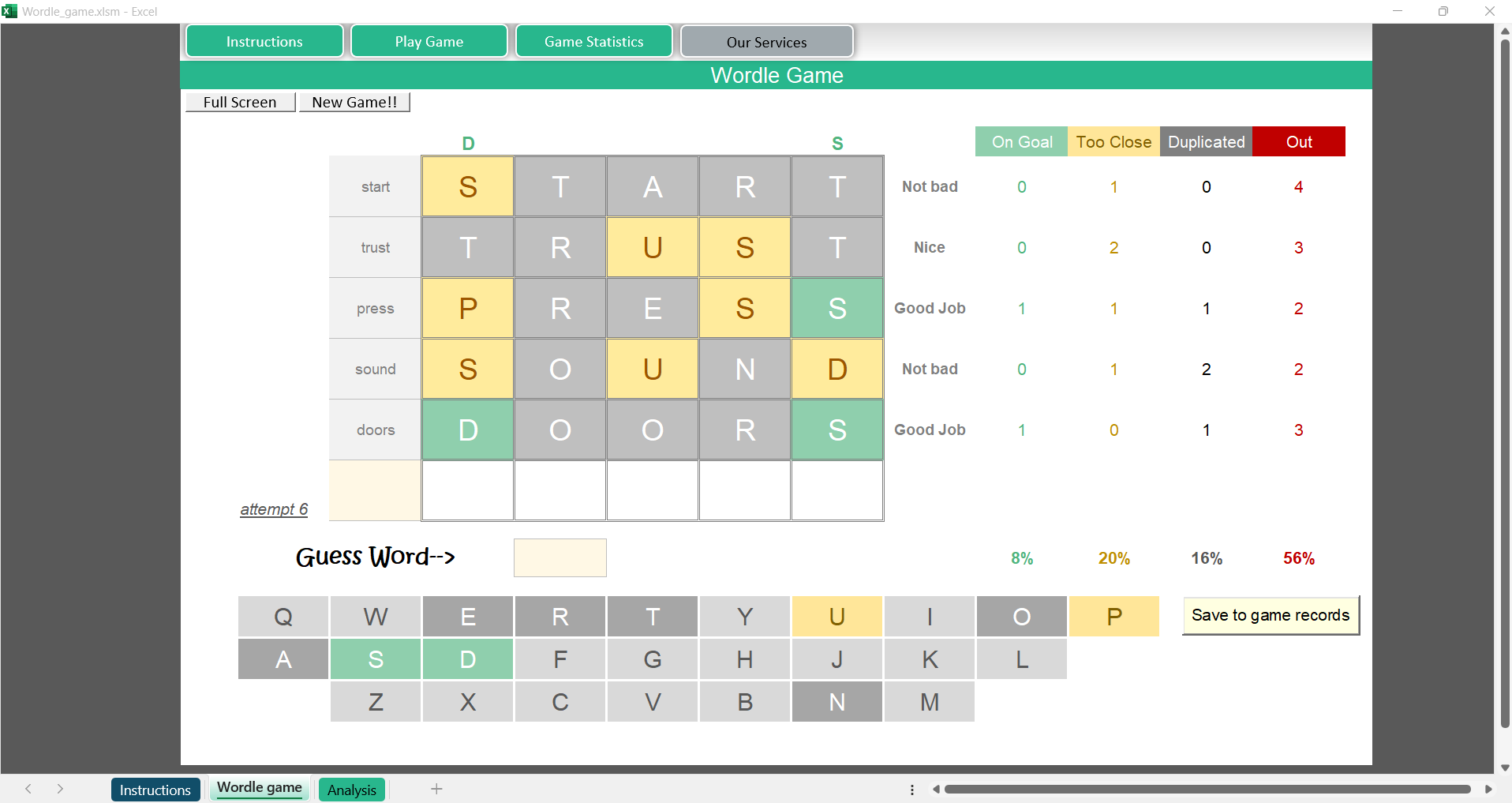The image size is (1512, 803).
Task: Click the vertical scrollbar down arrow
Action: point(1505,767)
